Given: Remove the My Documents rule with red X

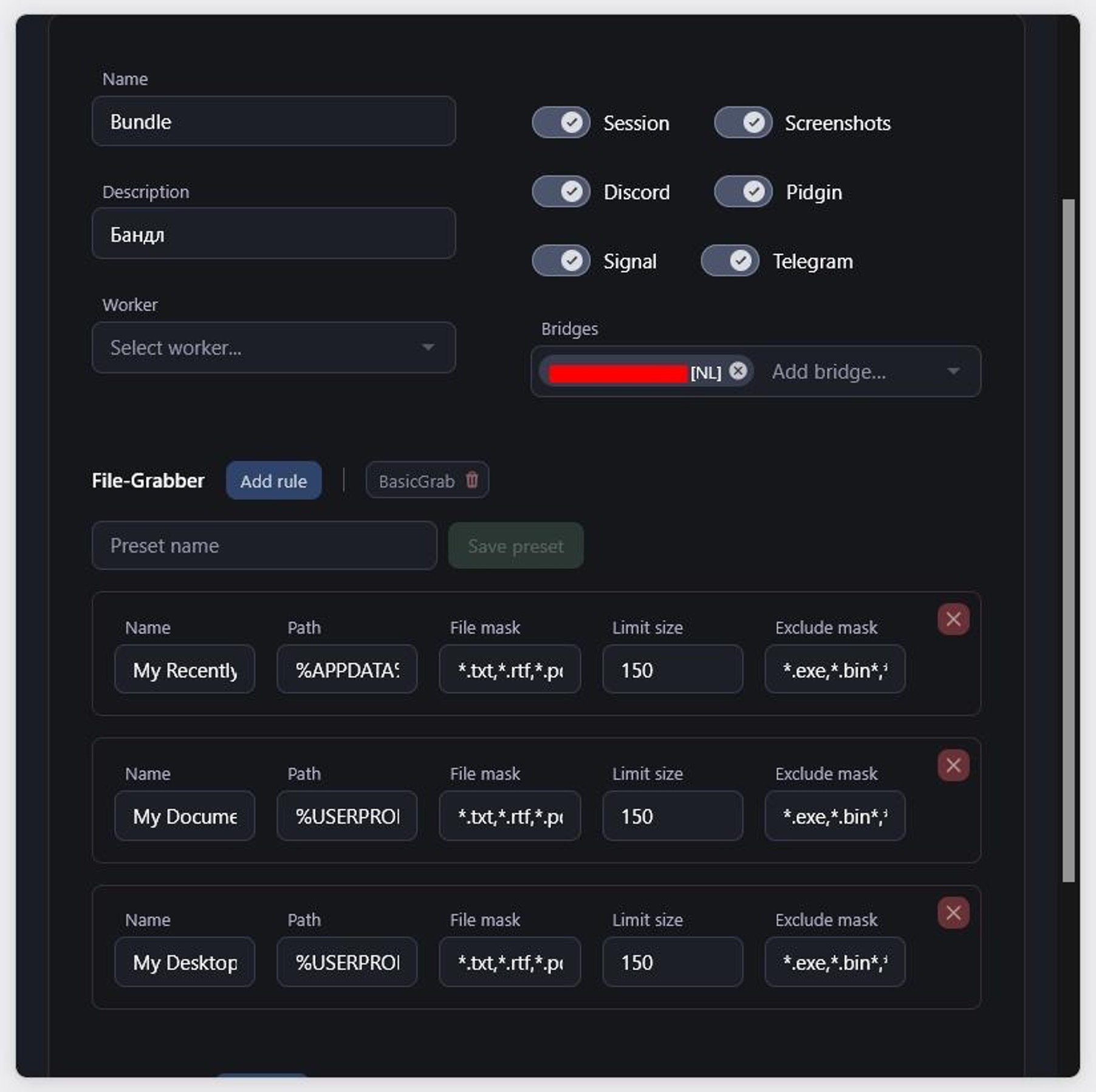Looking at the screenshot, I should point(953,765).
